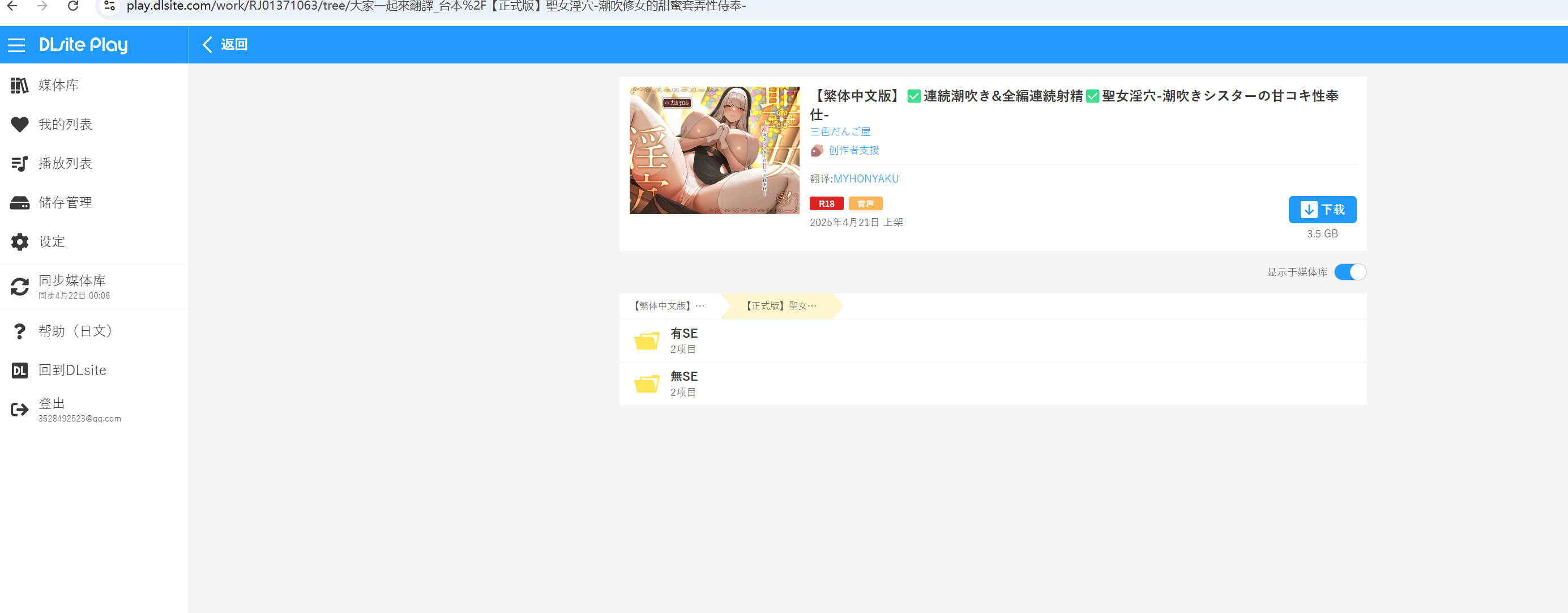This screenshot has width=1568, height=613.
Task: Click the question mark help icon
Action: tap(19, 331)
